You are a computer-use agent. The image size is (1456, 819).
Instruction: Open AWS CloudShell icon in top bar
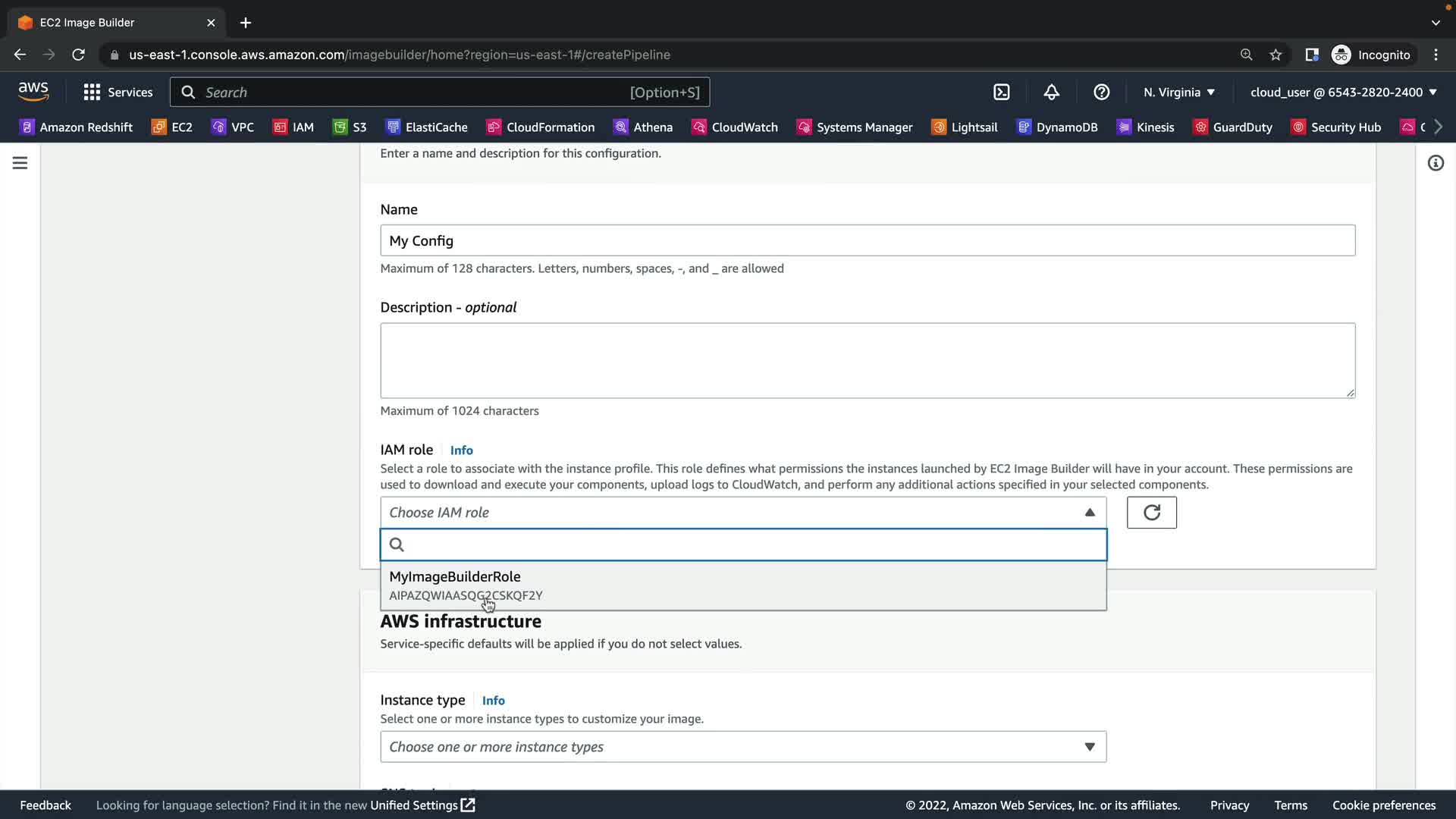point(1001,93)
